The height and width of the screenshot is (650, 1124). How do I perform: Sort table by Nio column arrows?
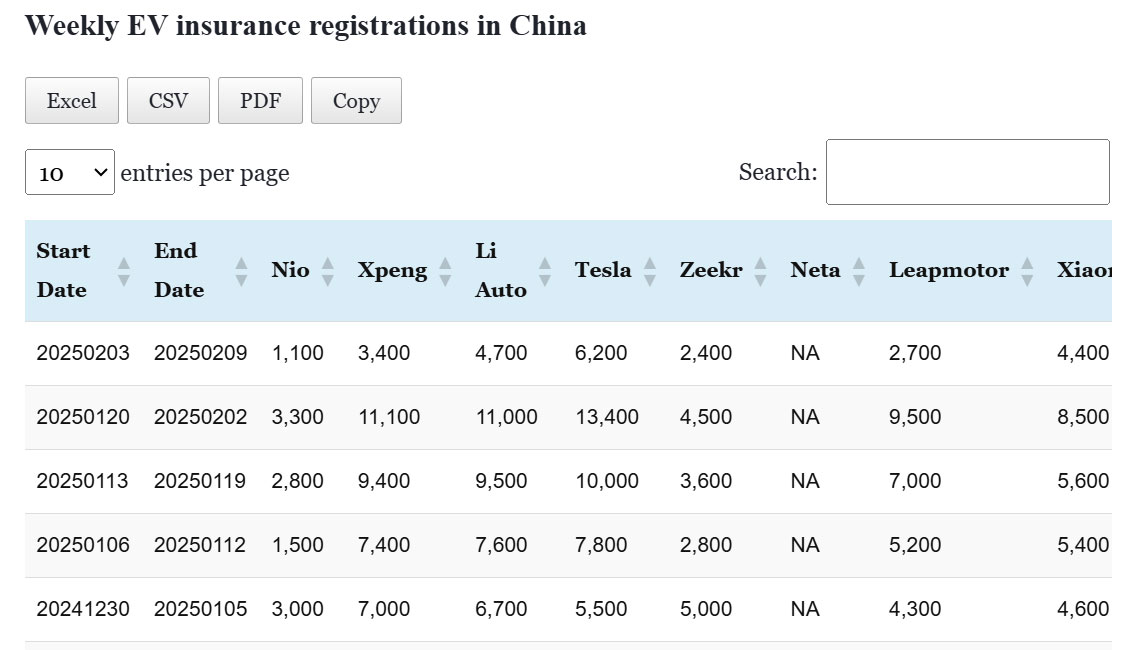(328, 271)
